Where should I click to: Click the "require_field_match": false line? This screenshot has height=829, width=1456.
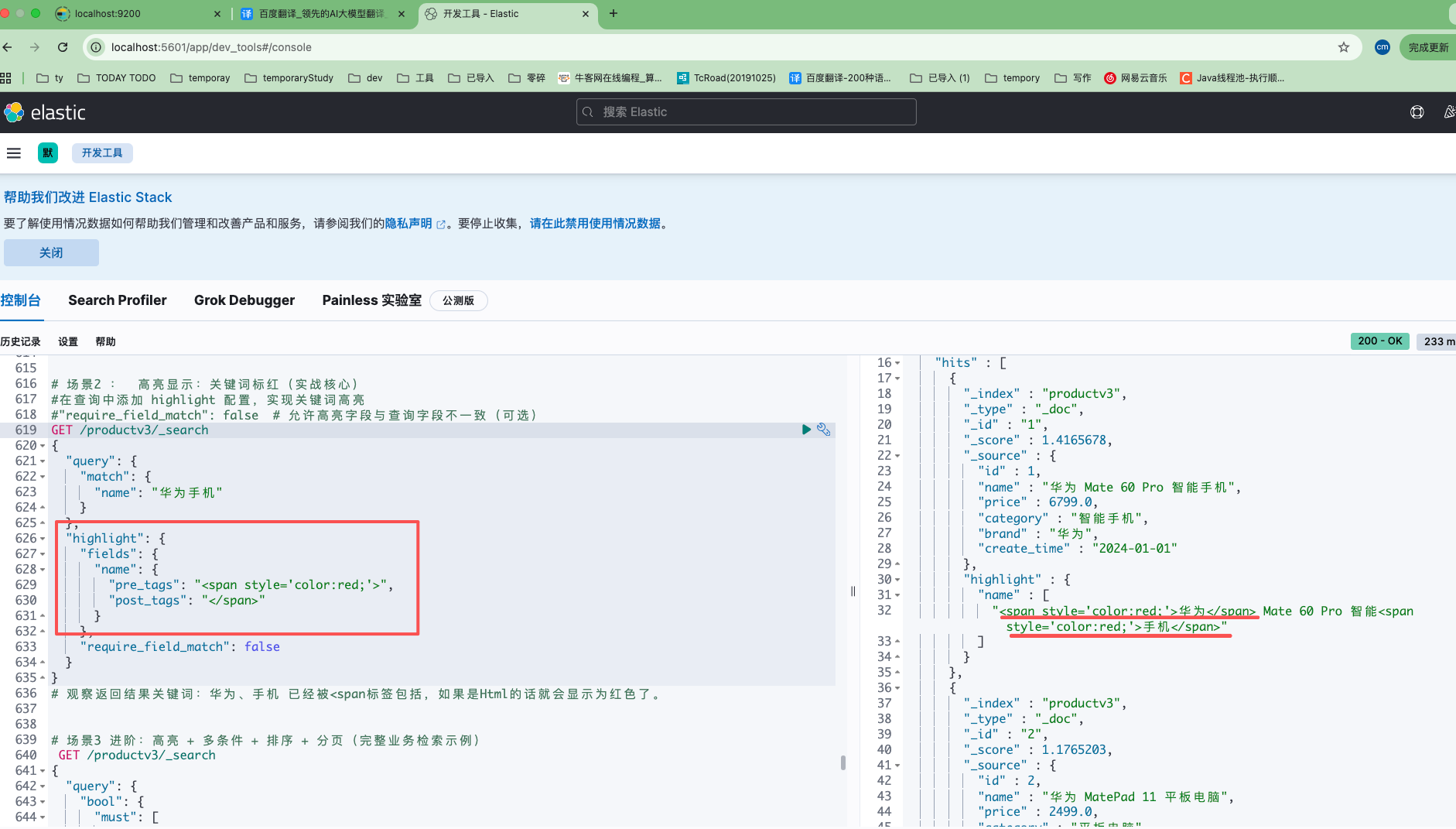pos(180,647)
